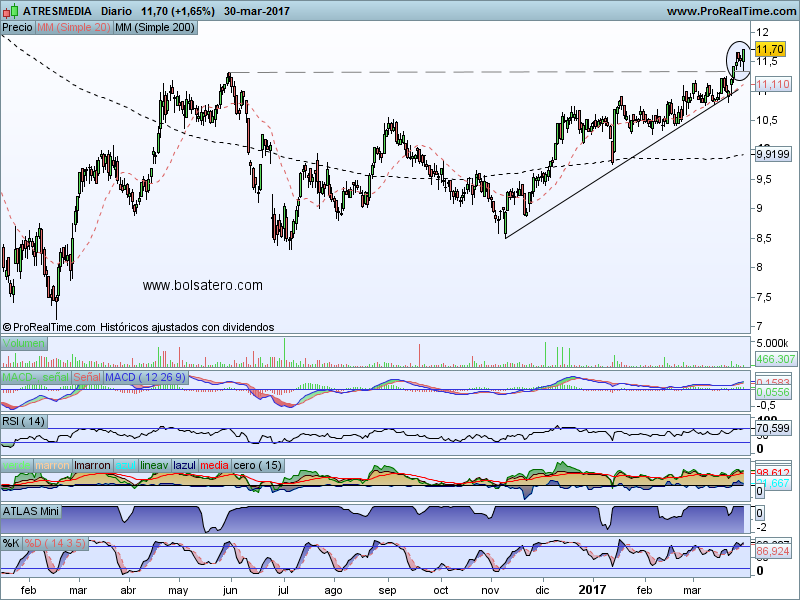Click the red Señal label in MACD panel

tap(86, 376)
